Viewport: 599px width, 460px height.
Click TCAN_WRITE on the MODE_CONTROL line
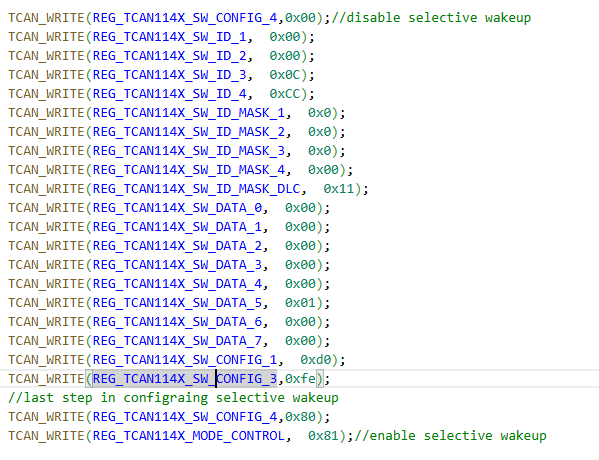[x=46, y=436]
